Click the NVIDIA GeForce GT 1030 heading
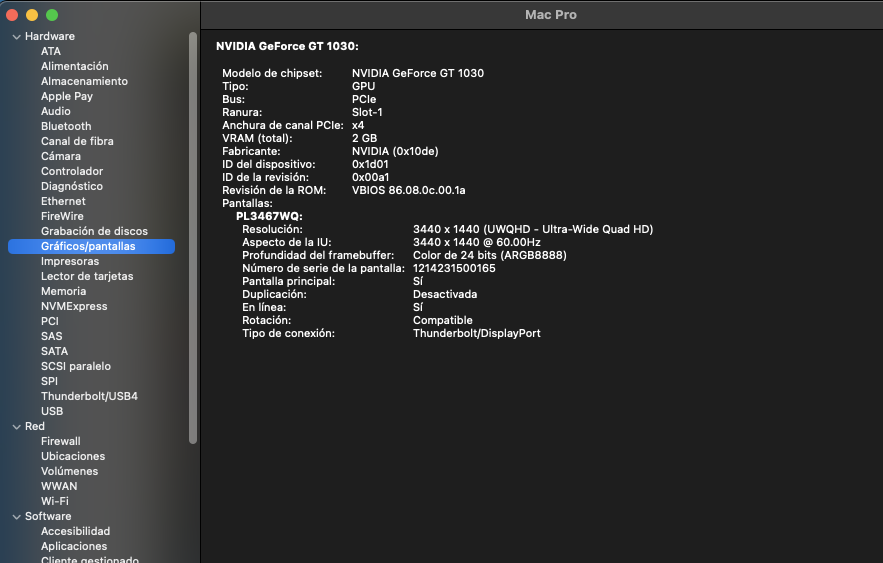The height and width of the screenshot is (563, 883). pos(287,46)
